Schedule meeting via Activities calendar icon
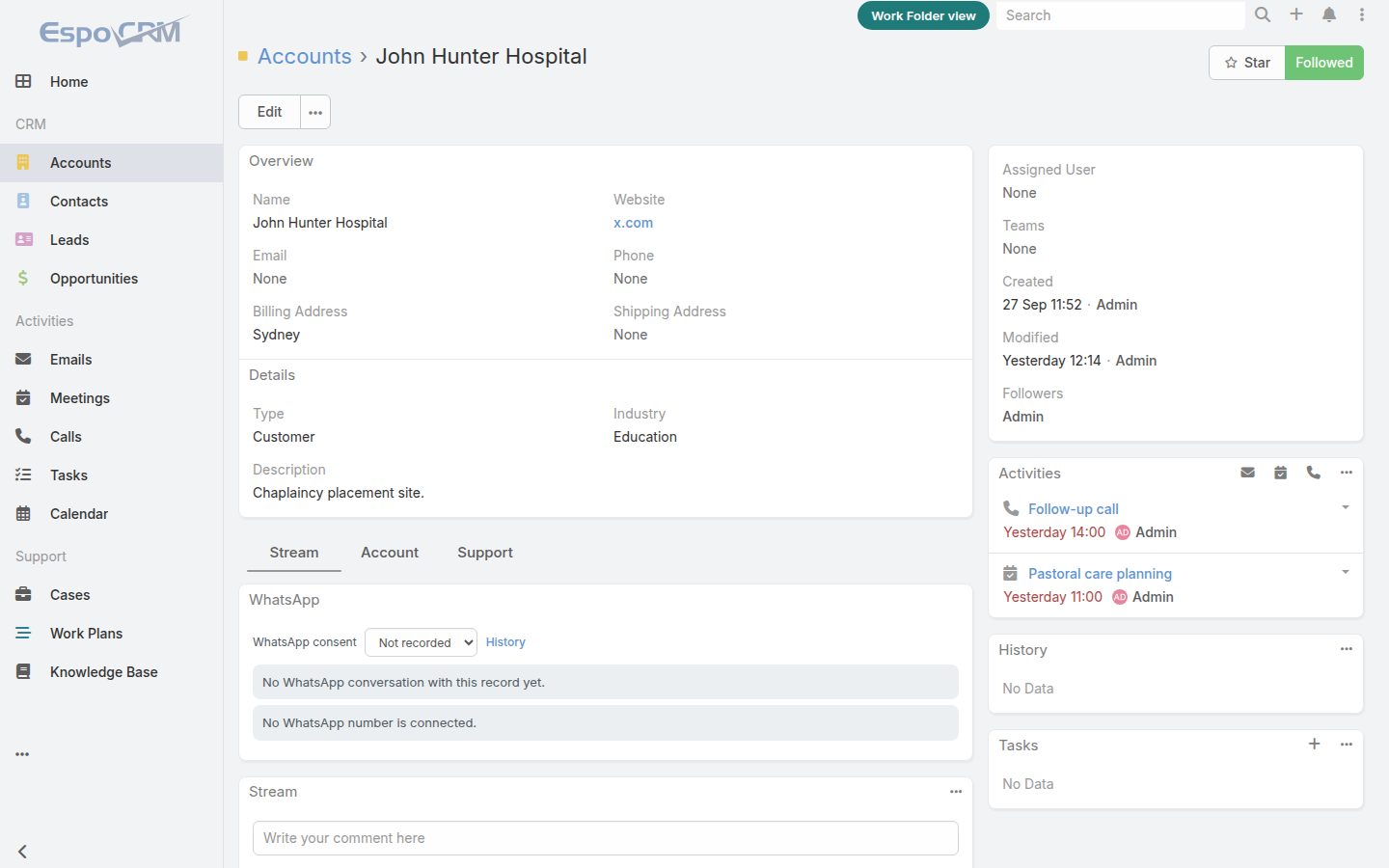 point(1280,473)
